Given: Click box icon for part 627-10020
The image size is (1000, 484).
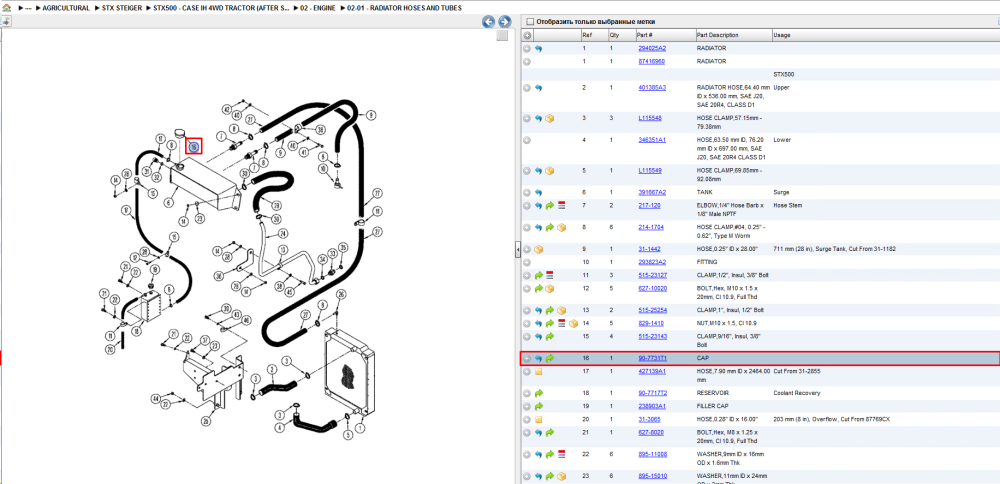Looking at the screenshot, I should point(550,289).
